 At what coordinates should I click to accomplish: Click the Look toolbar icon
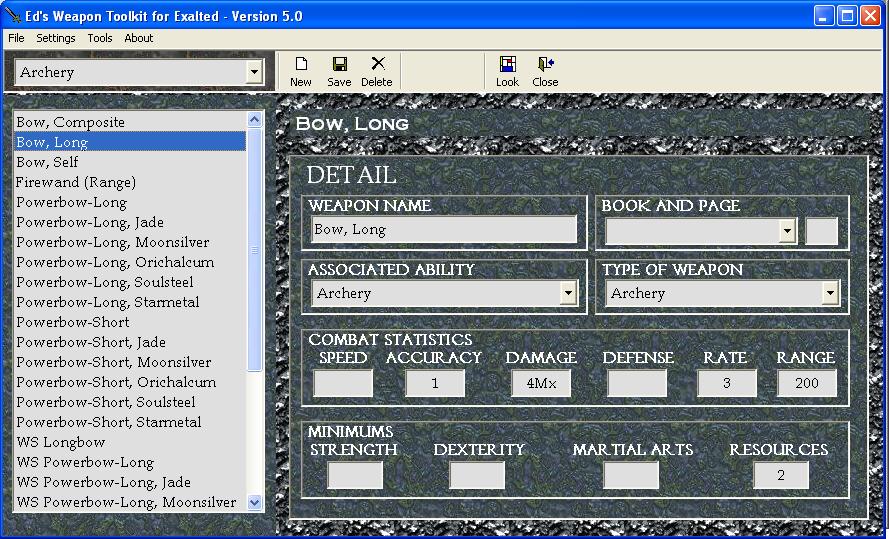pos(507,71)
